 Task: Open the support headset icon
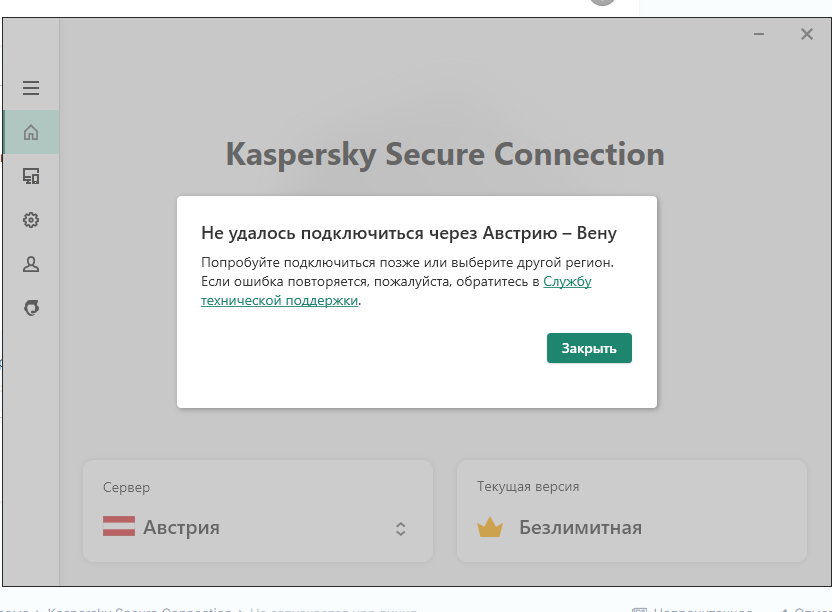[31, 308]
